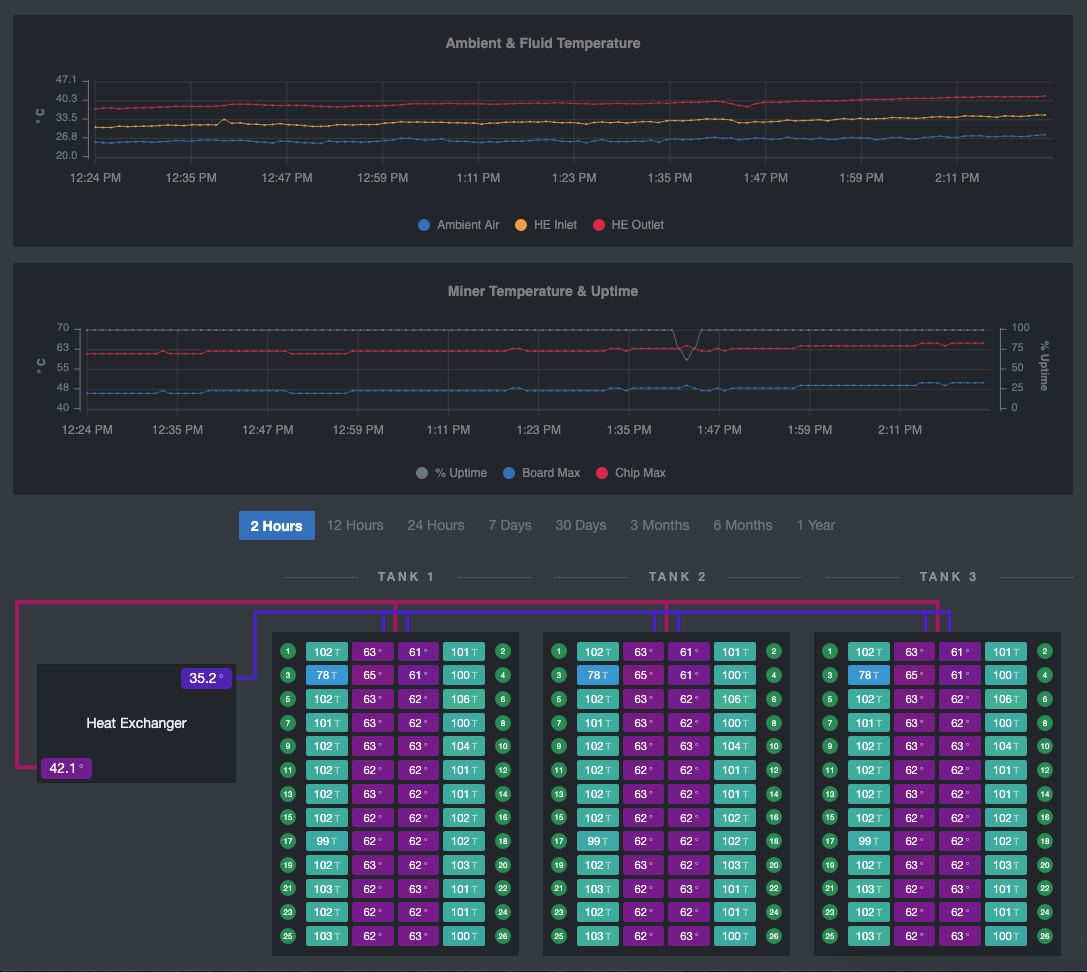This screenshot has width=1087, height=972.
Task: Click the 42.1° outlet badge on Heat Exchanger
Action: pyautogui.click(x=66, y=768)
